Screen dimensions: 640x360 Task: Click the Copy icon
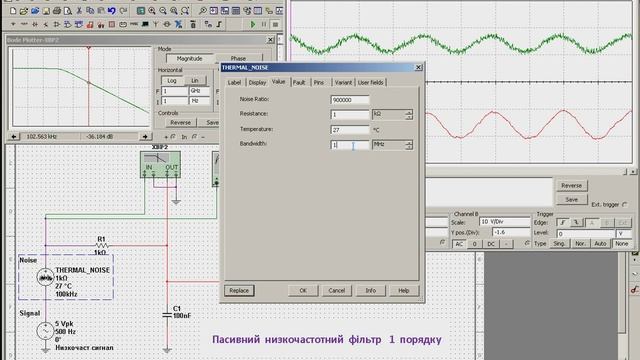pyautogui.click(x=90, y=11)
